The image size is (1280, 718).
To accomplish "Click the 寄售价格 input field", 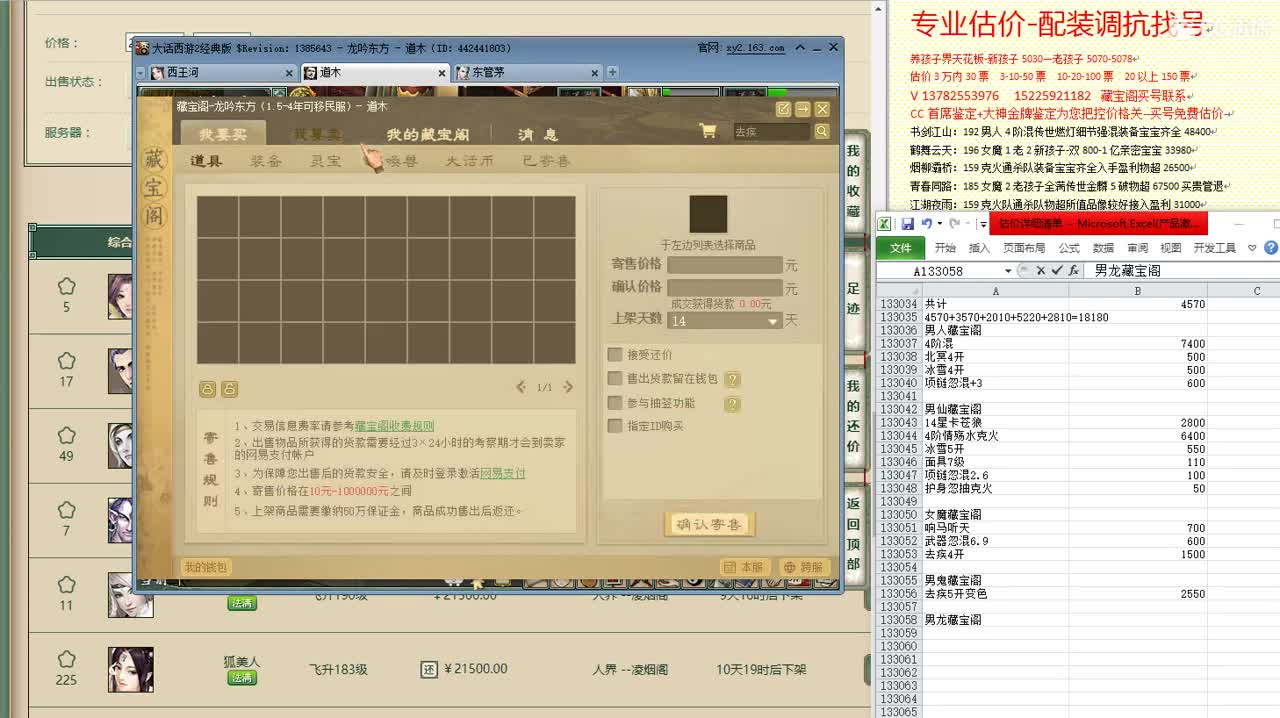I will pos(725,265).
